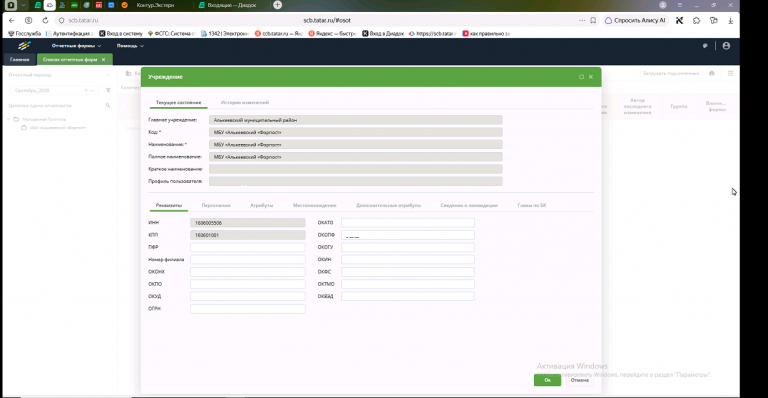This screenshot has width=768, height=398.
Task: Open the Главы по БК tab
Action: [532, 205]
